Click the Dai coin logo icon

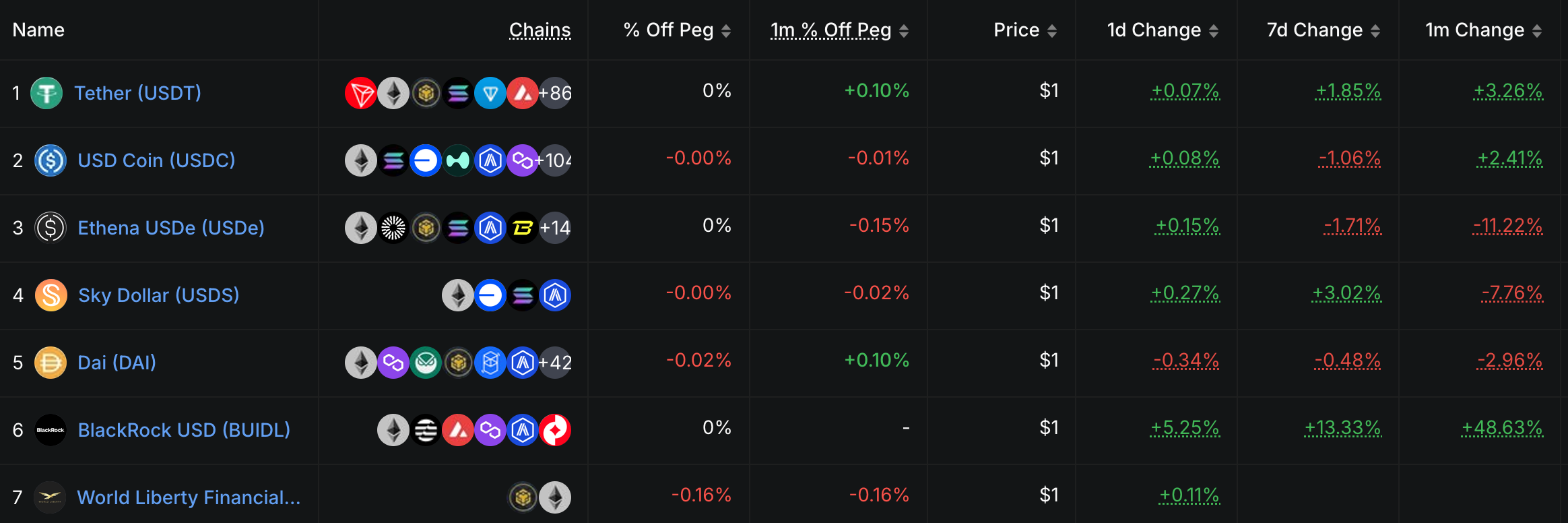(x=51, y=363)
